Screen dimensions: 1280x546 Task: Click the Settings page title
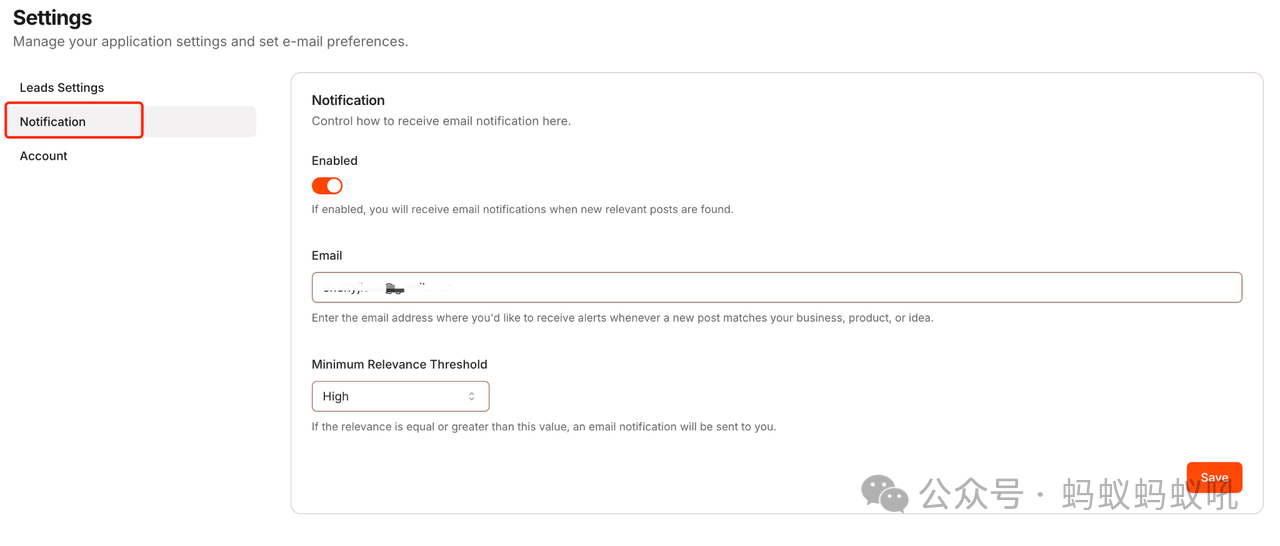[52, 18]
